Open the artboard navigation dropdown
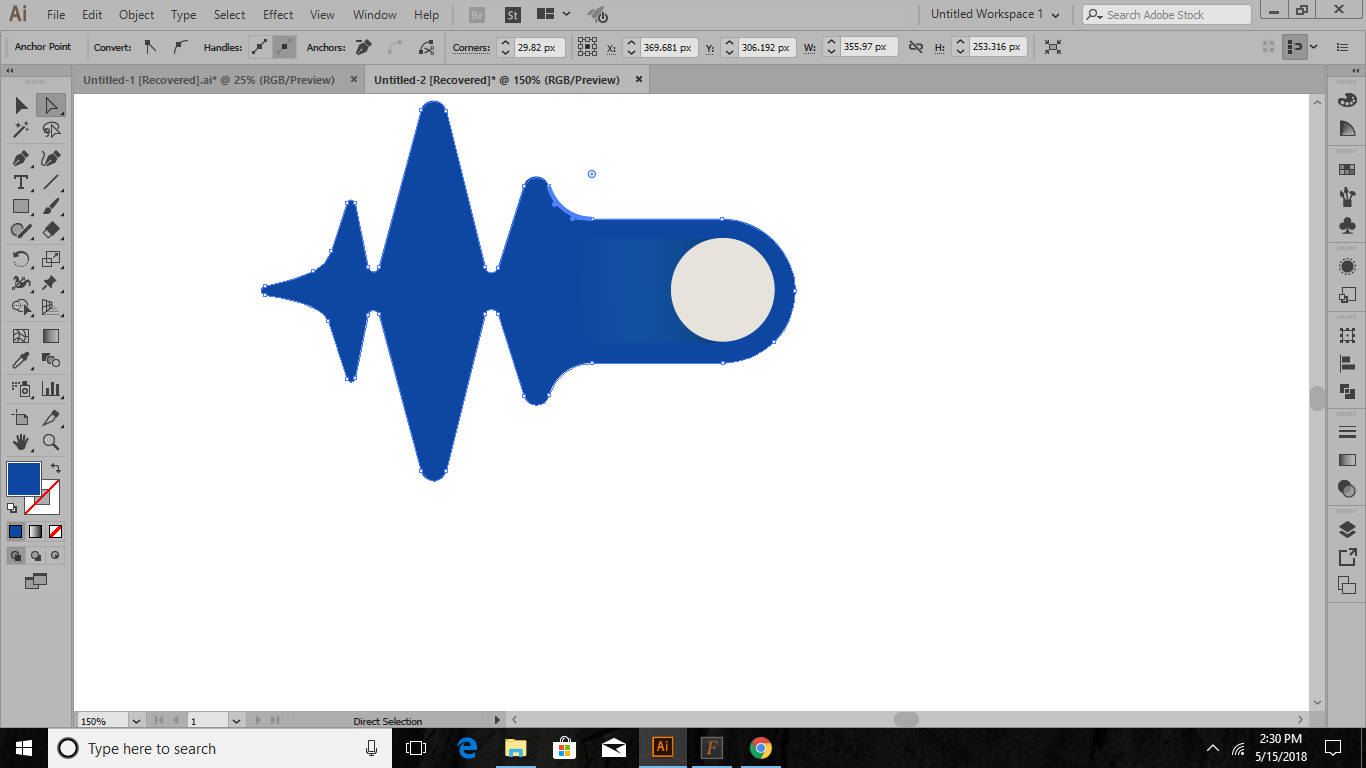 pyautogui.click(x=236, y=720)
